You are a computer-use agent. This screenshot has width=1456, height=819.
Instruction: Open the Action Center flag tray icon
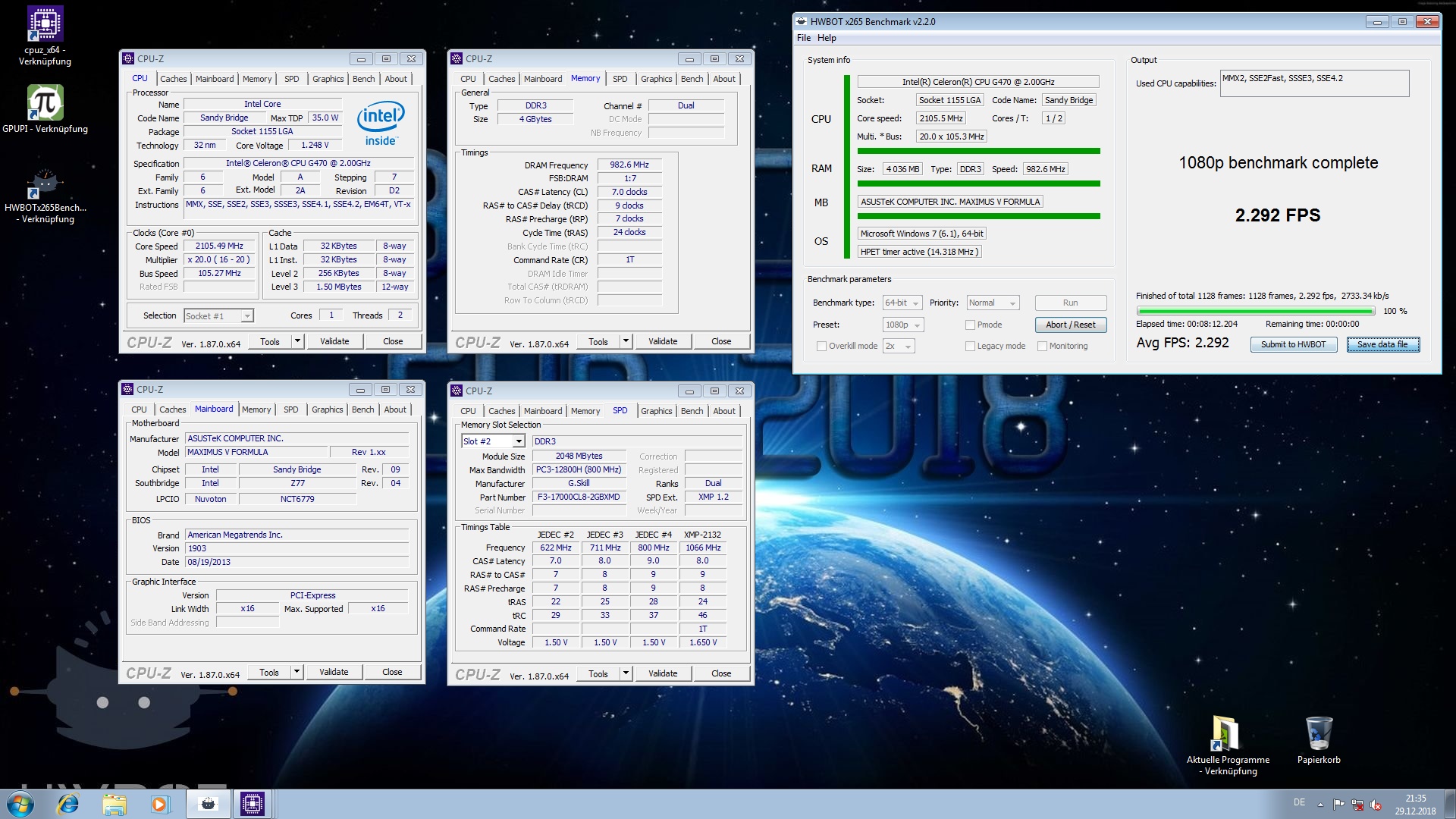coord(1338,805)
